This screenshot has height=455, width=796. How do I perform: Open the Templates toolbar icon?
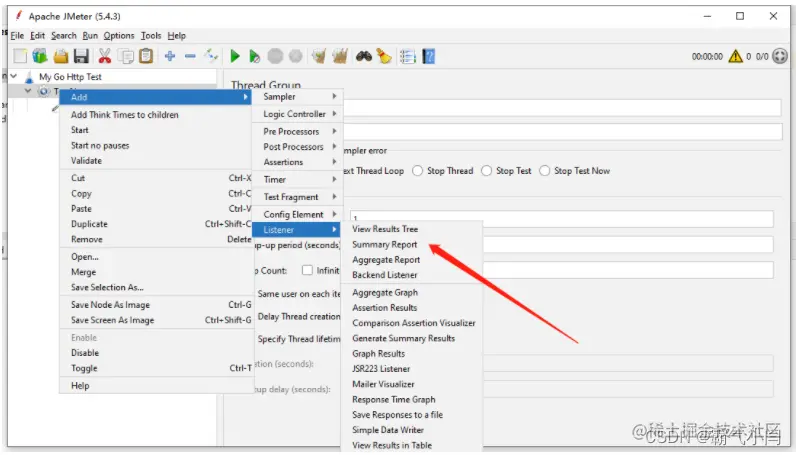pos(40,56)
